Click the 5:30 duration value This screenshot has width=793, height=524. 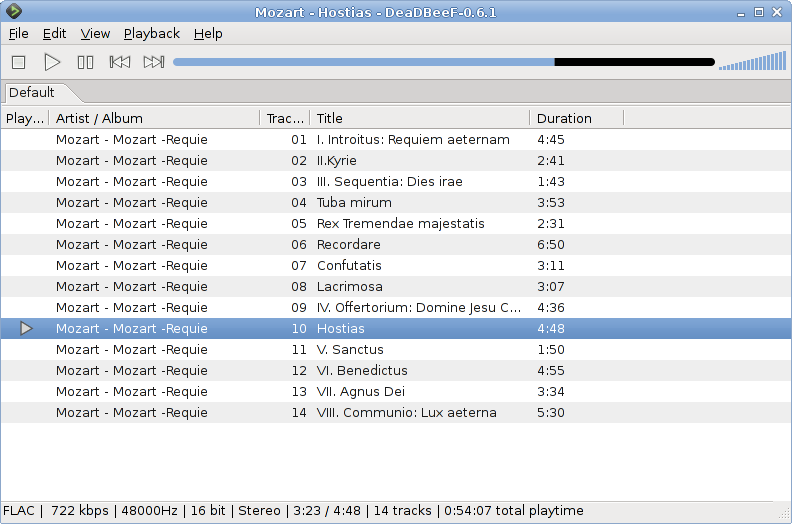tap(551, 413)
